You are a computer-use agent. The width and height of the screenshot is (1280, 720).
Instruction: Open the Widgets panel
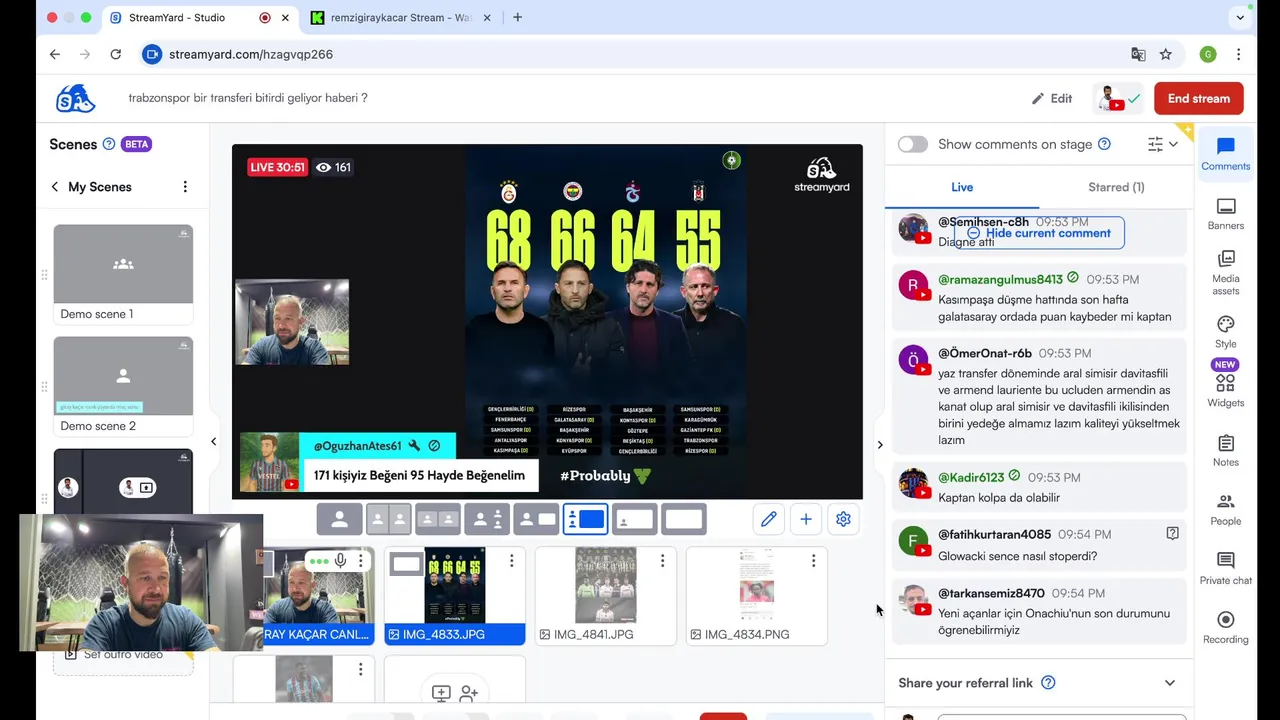click(x=1226, y=391)
